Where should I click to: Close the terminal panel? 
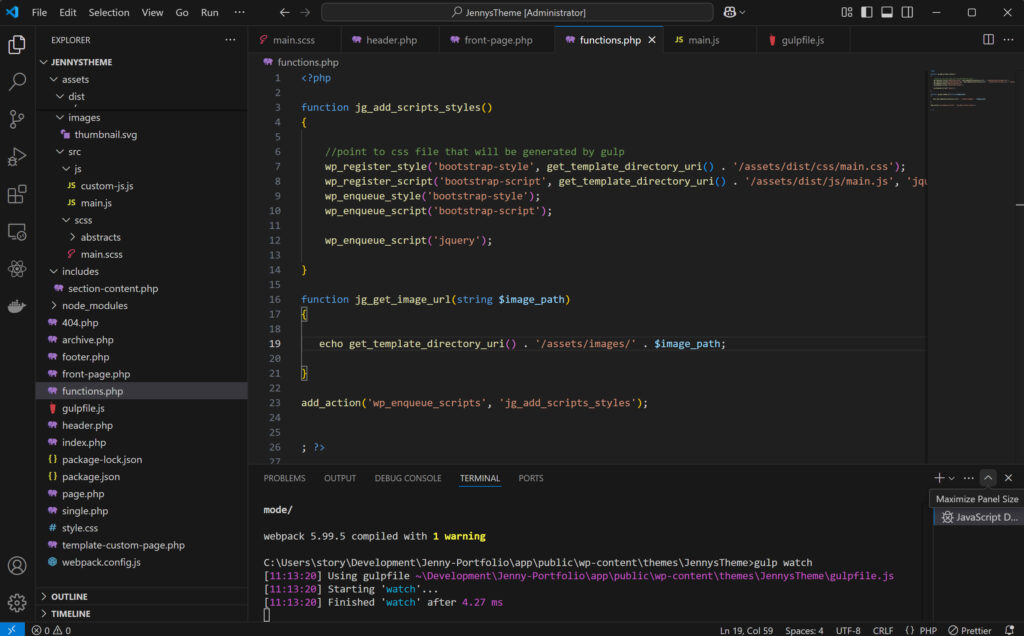pyautogui.click(x=1008, y=478)
